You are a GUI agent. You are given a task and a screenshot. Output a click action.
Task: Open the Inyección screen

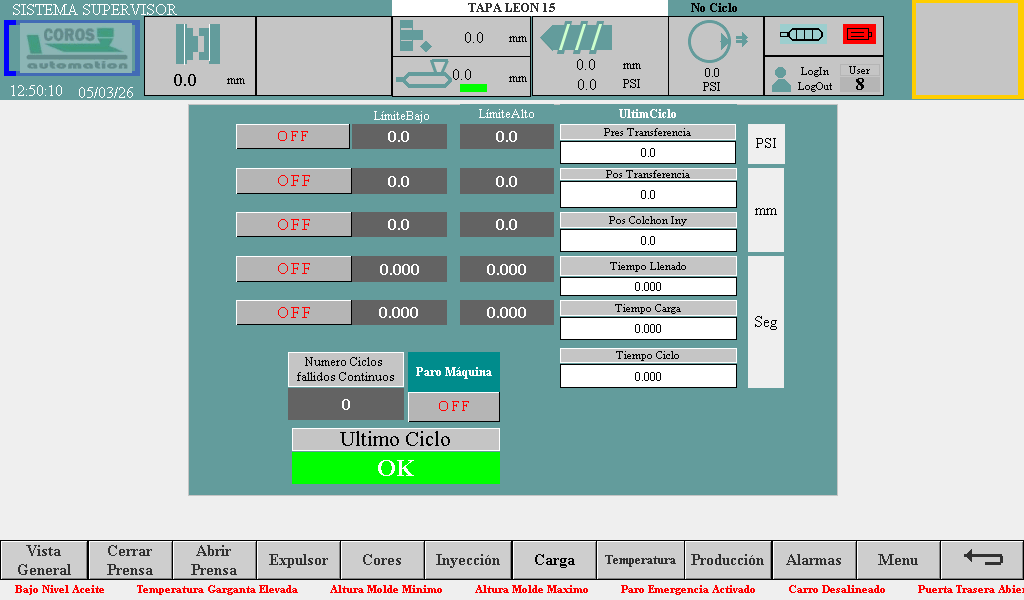tap(467, 560)
